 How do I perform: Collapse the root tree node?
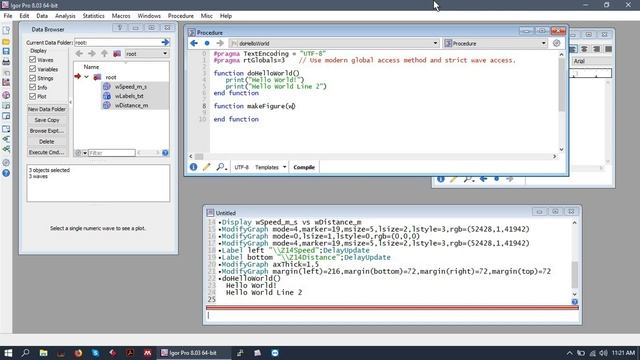point(87,77)
